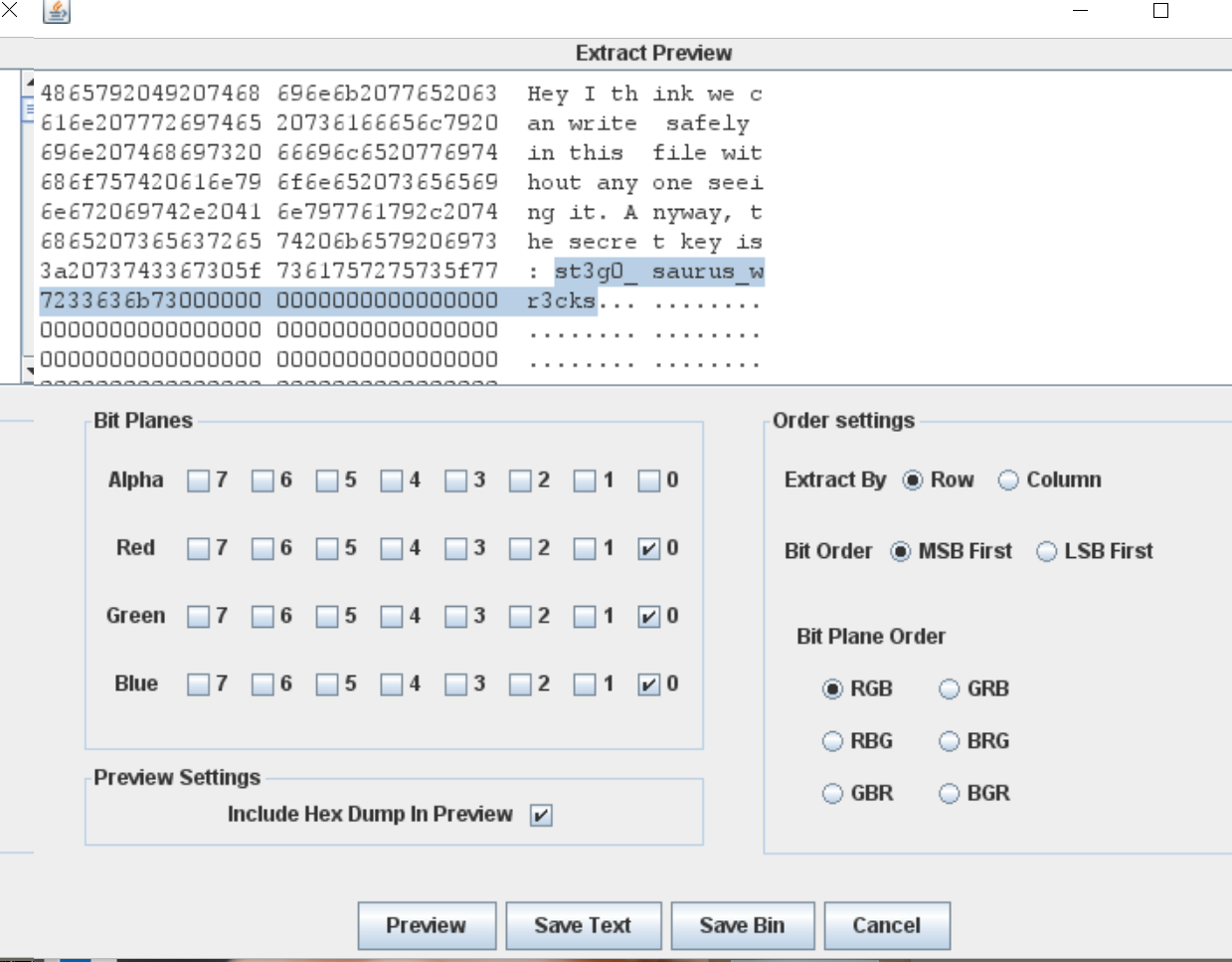Click the preview scrollbar thumb
1232x962 pixels.
coord(29,108)
